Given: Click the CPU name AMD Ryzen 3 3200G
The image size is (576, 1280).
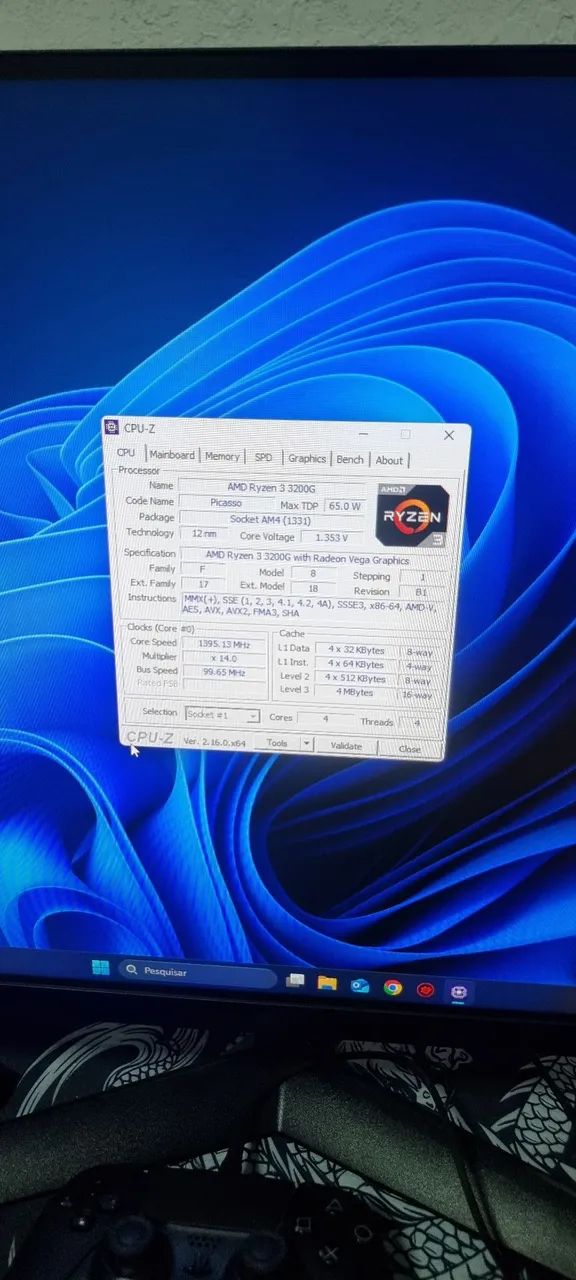Looking at the screenshot, I should (271, 487).
